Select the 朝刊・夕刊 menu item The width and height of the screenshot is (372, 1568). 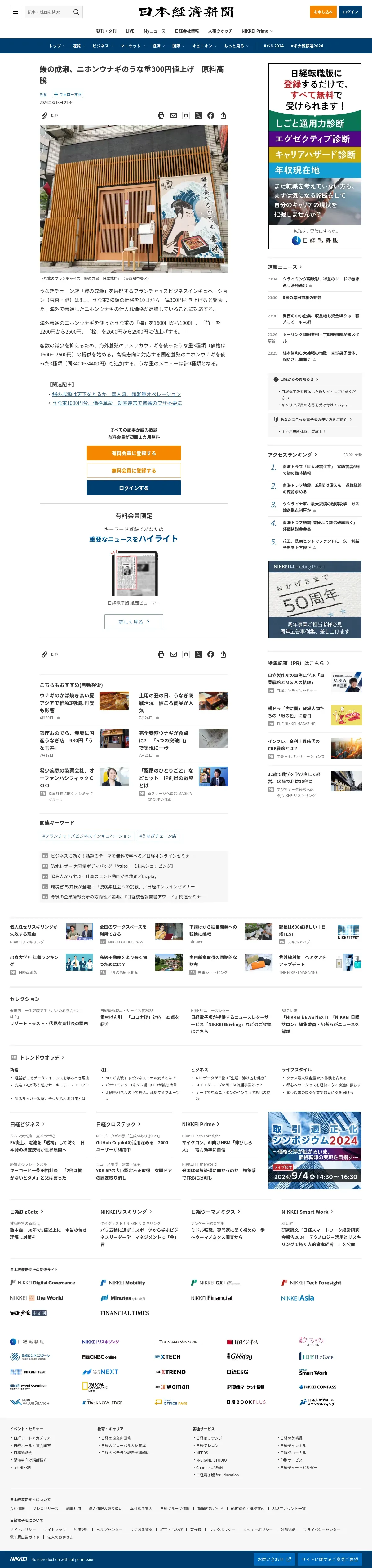(x=106, y=31)
